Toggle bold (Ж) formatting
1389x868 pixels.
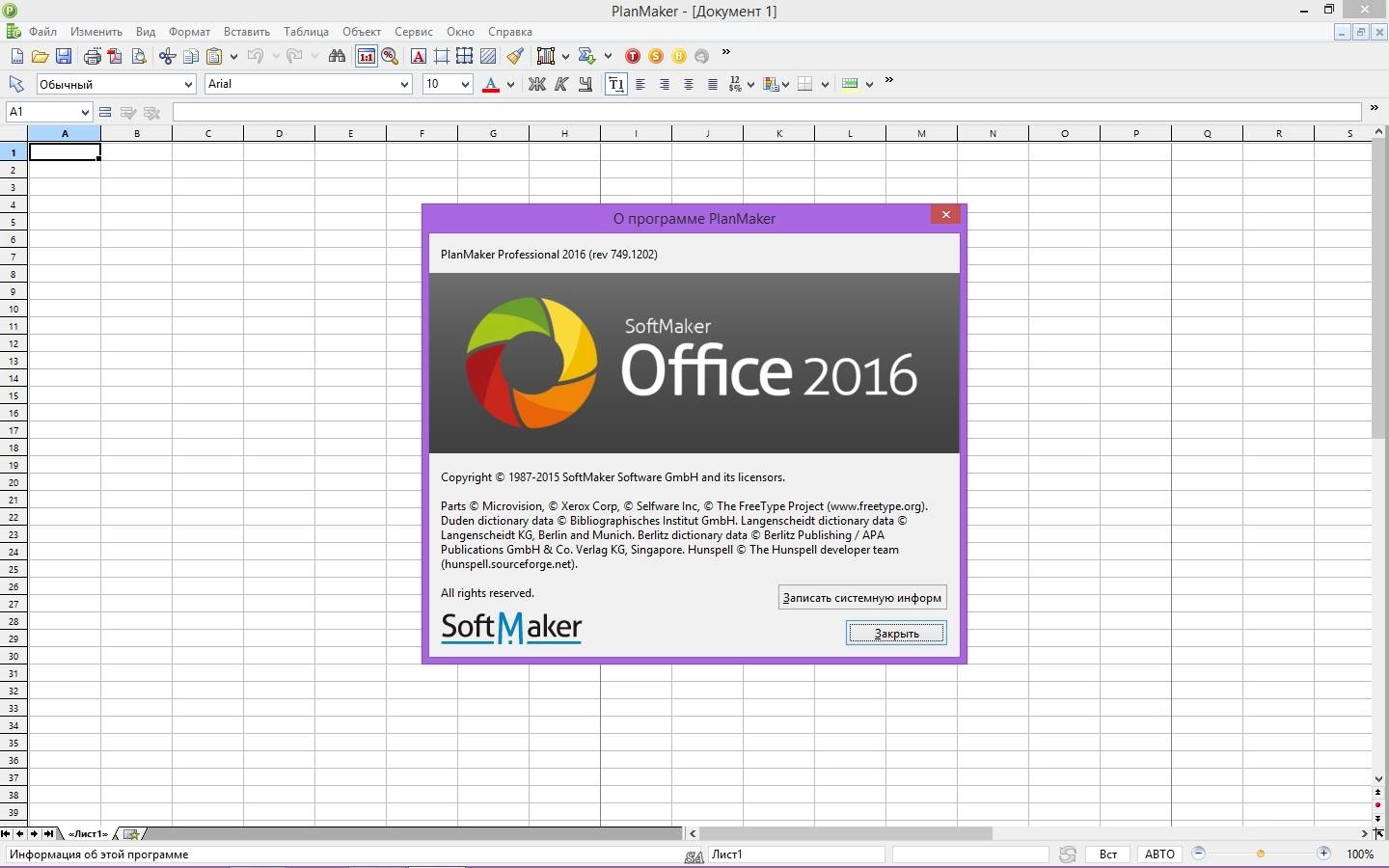coord(537,84)
